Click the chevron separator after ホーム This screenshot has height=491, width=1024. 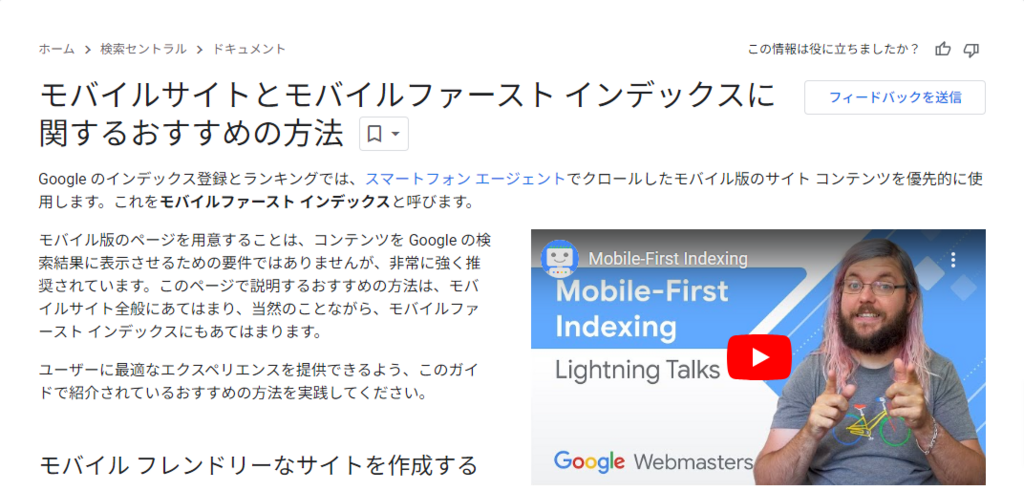[x=87, y=50]
